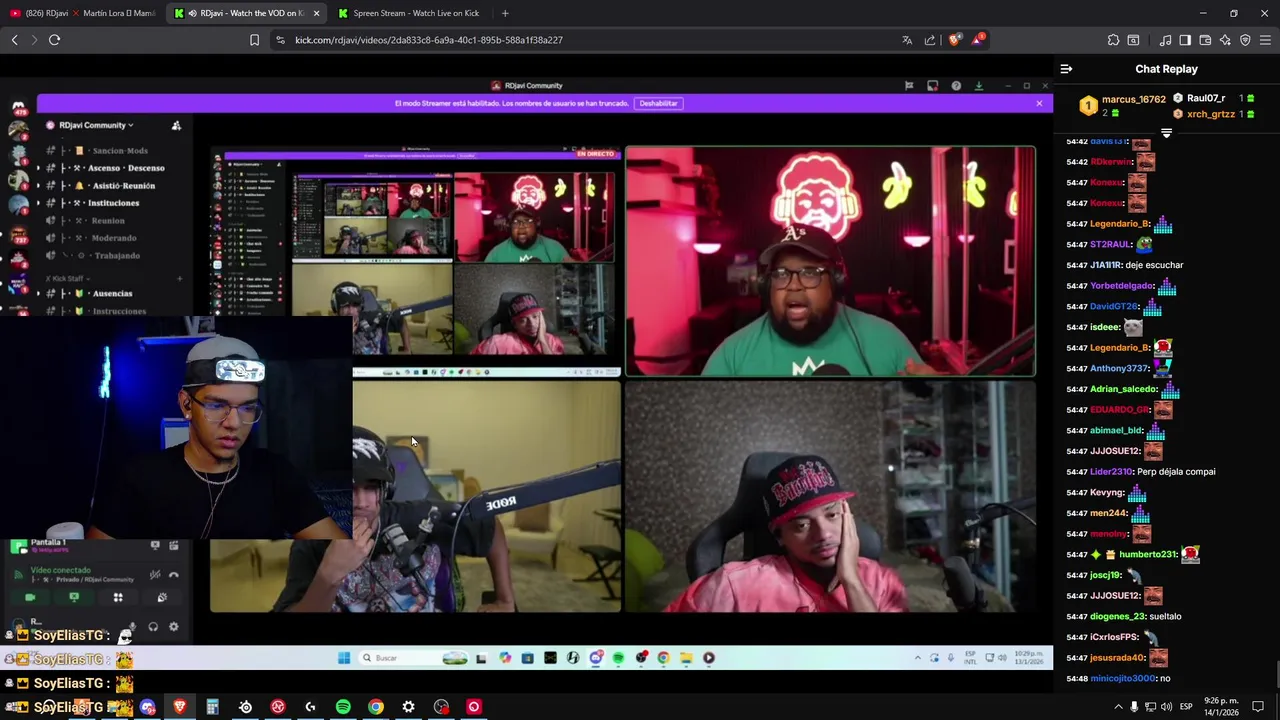
Task: Click username J1A1I1R in chat
Action: 1105,265
